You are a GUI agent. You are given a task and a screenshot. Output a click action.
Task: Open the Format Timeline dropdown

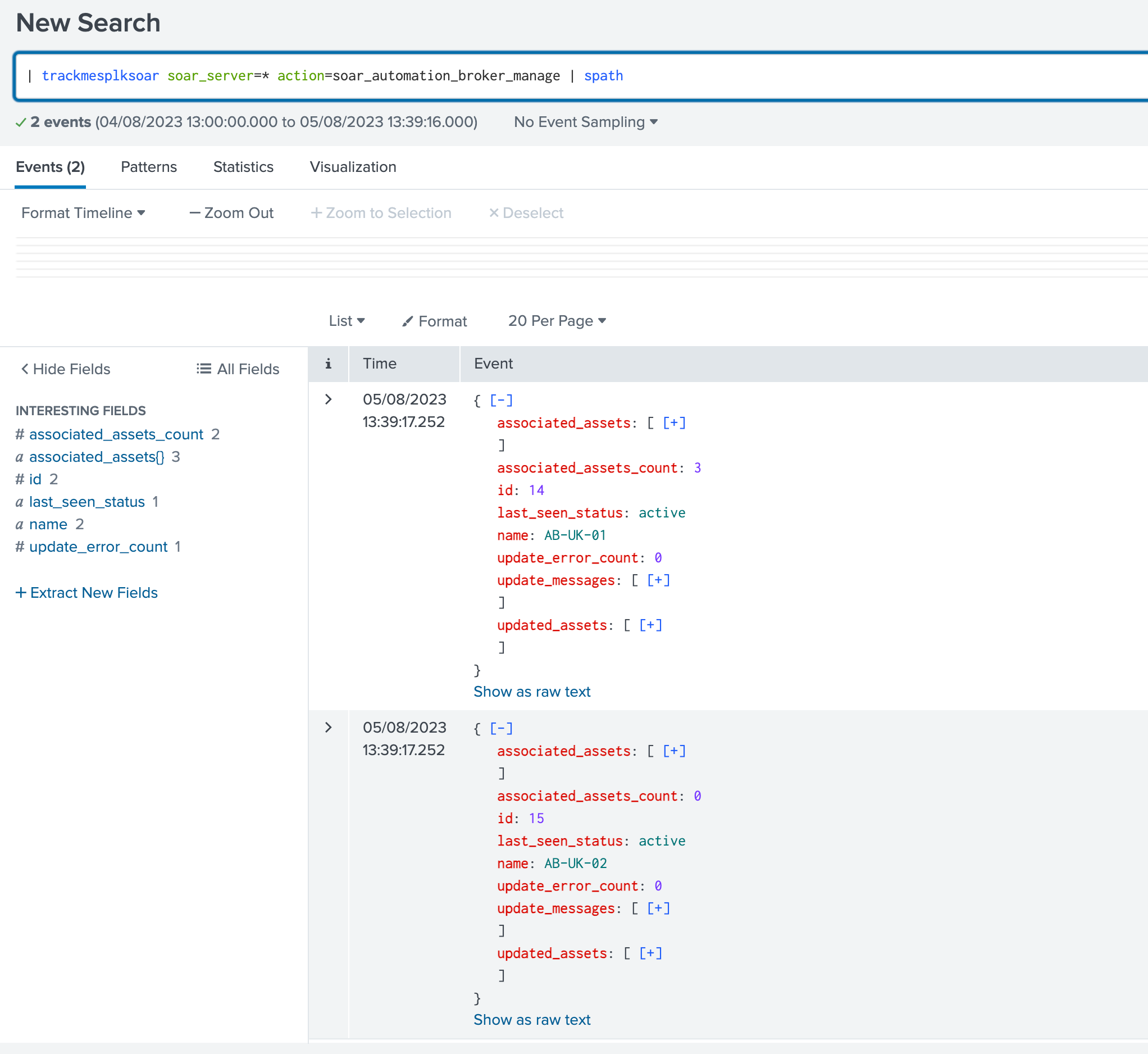[x=83, y=213]
